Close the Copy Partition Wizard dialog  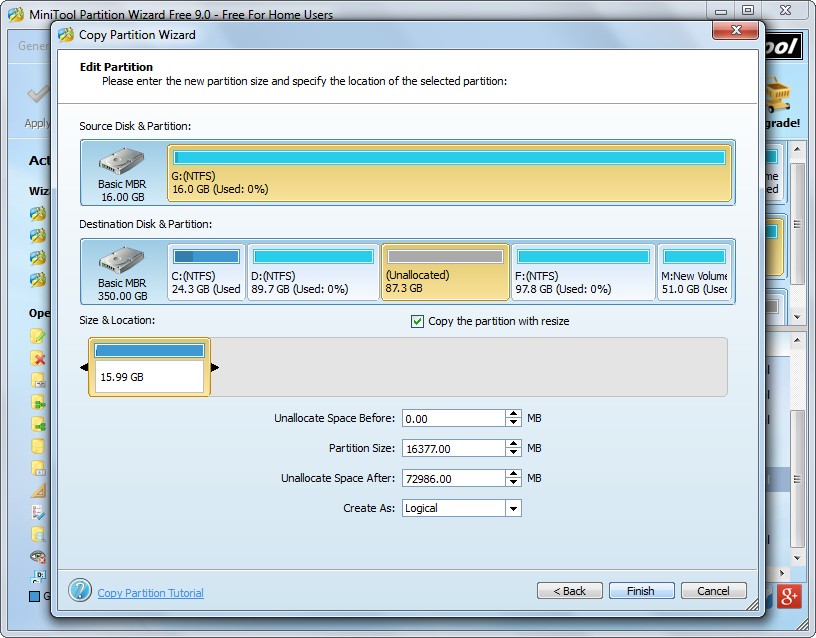click(735, 30)
